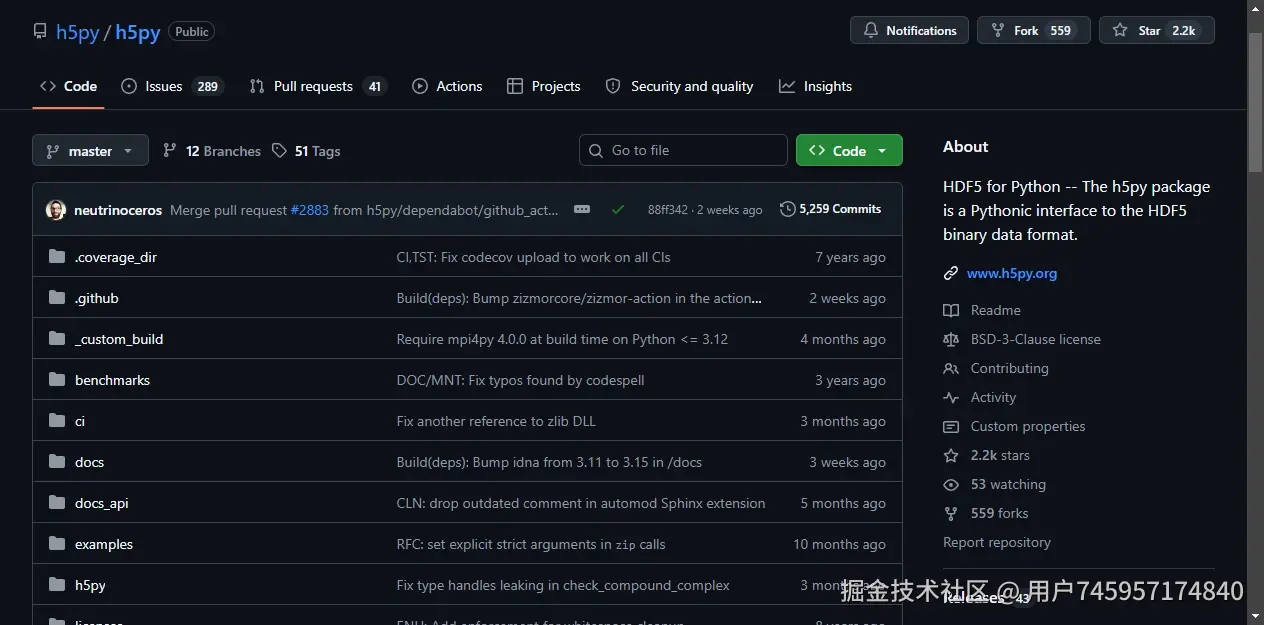Open the Projects tab
1264x625 pixels.
pos(544,86)
